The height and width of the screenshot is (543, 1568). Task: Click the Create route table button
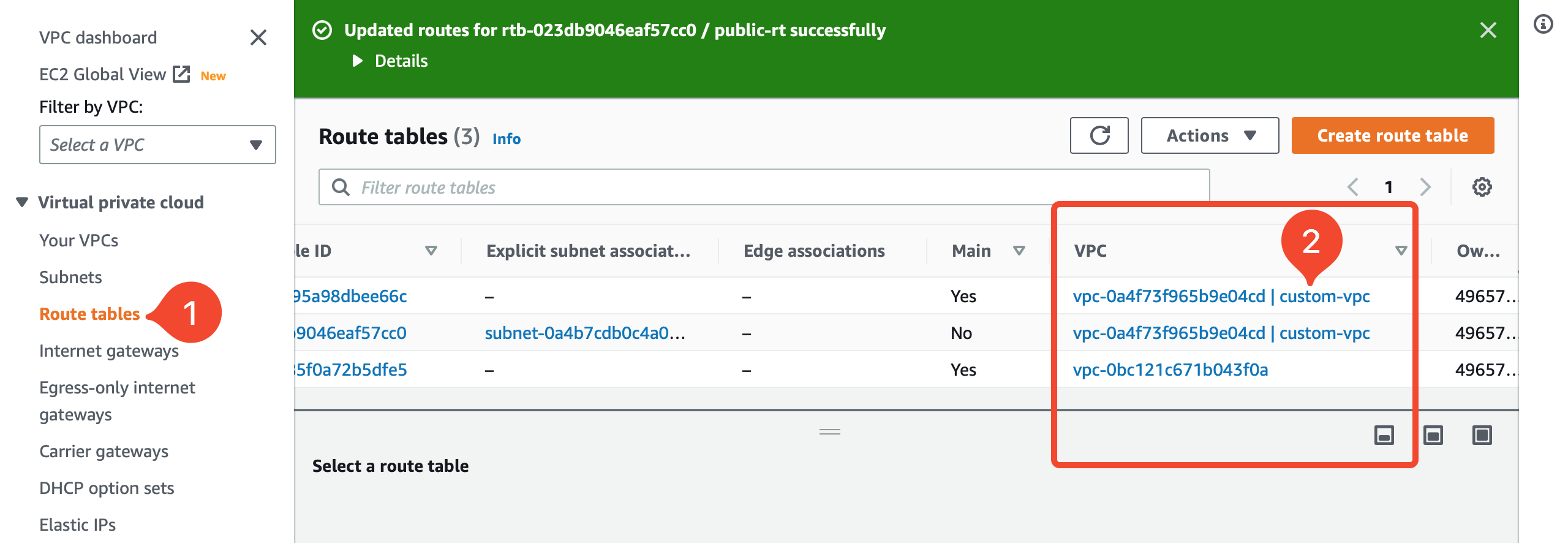coord(1392,135)
